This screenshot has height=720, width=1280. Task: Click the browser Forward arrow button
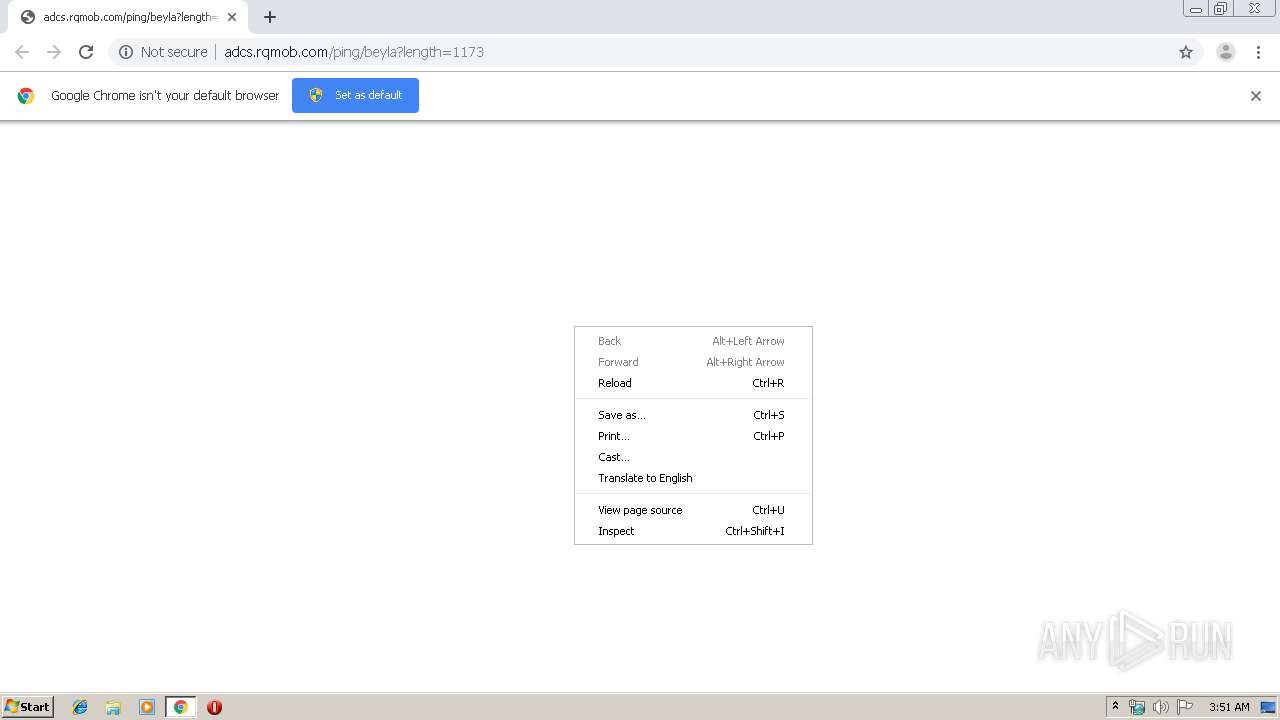click(x=54, y=52)
